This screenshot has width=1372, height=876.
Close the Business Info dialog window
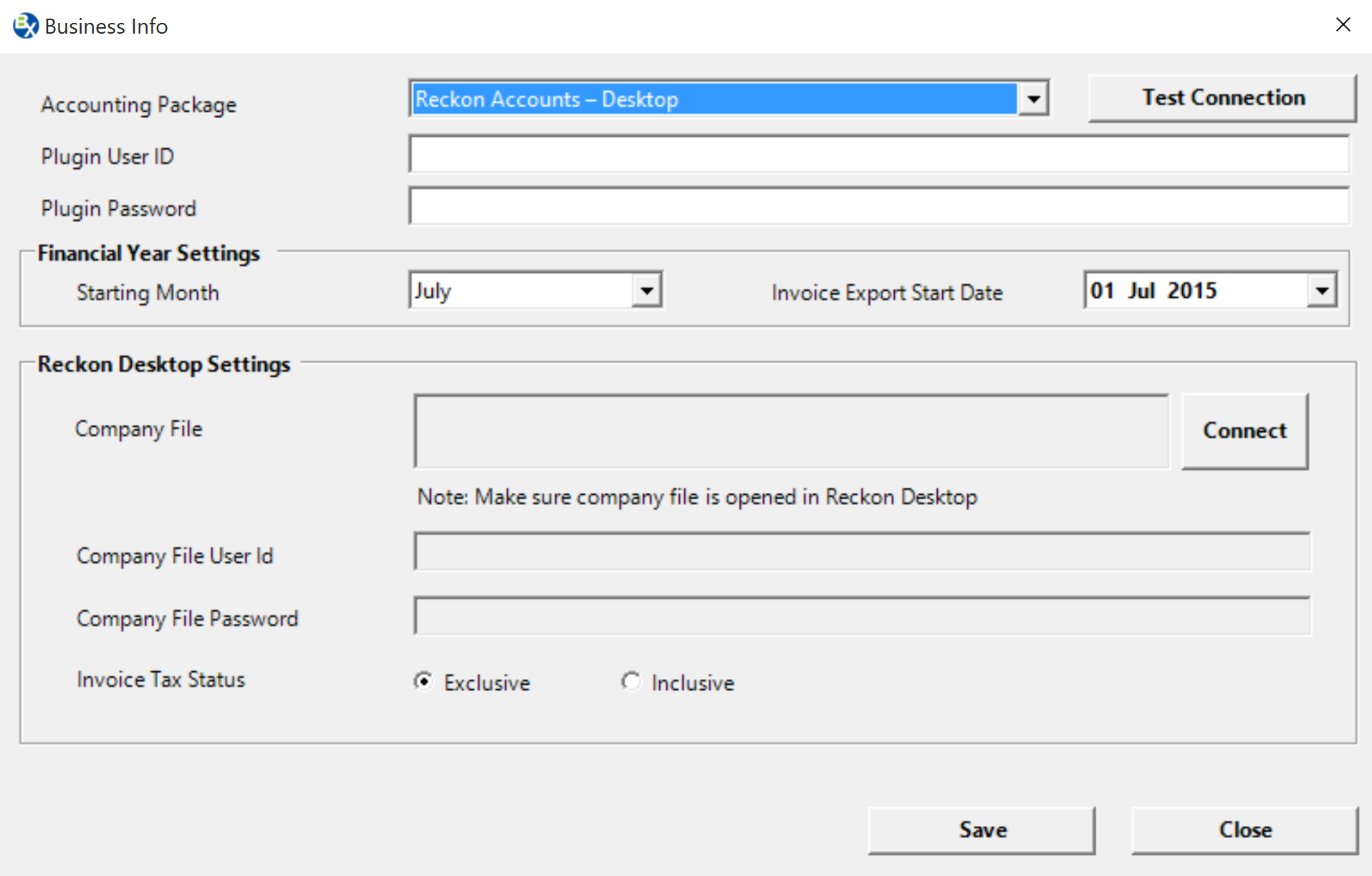(1343, 25)
